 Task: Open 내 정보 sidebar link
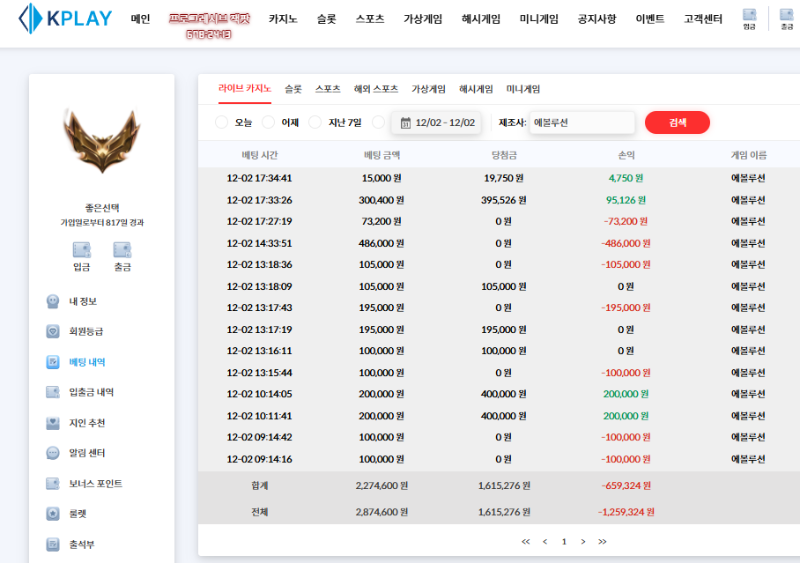pos(83,301)
